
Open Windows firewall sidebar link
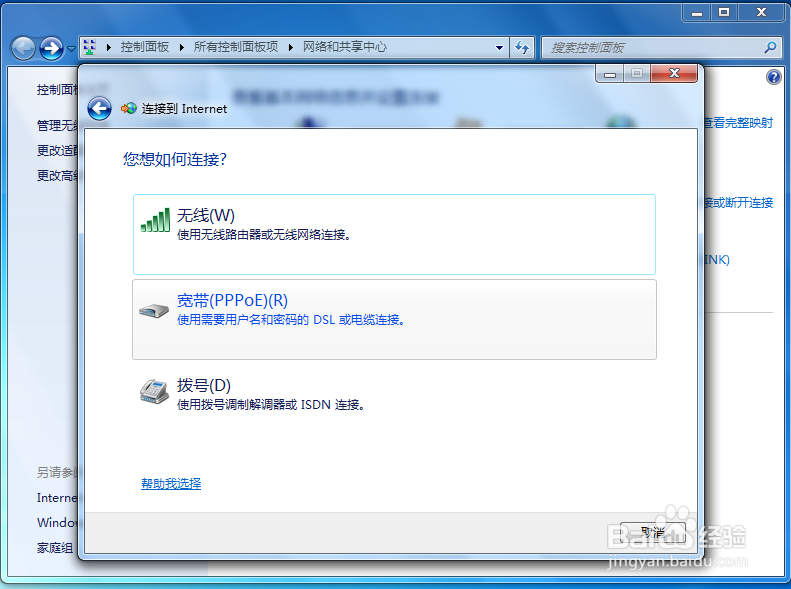click(57, 522)
